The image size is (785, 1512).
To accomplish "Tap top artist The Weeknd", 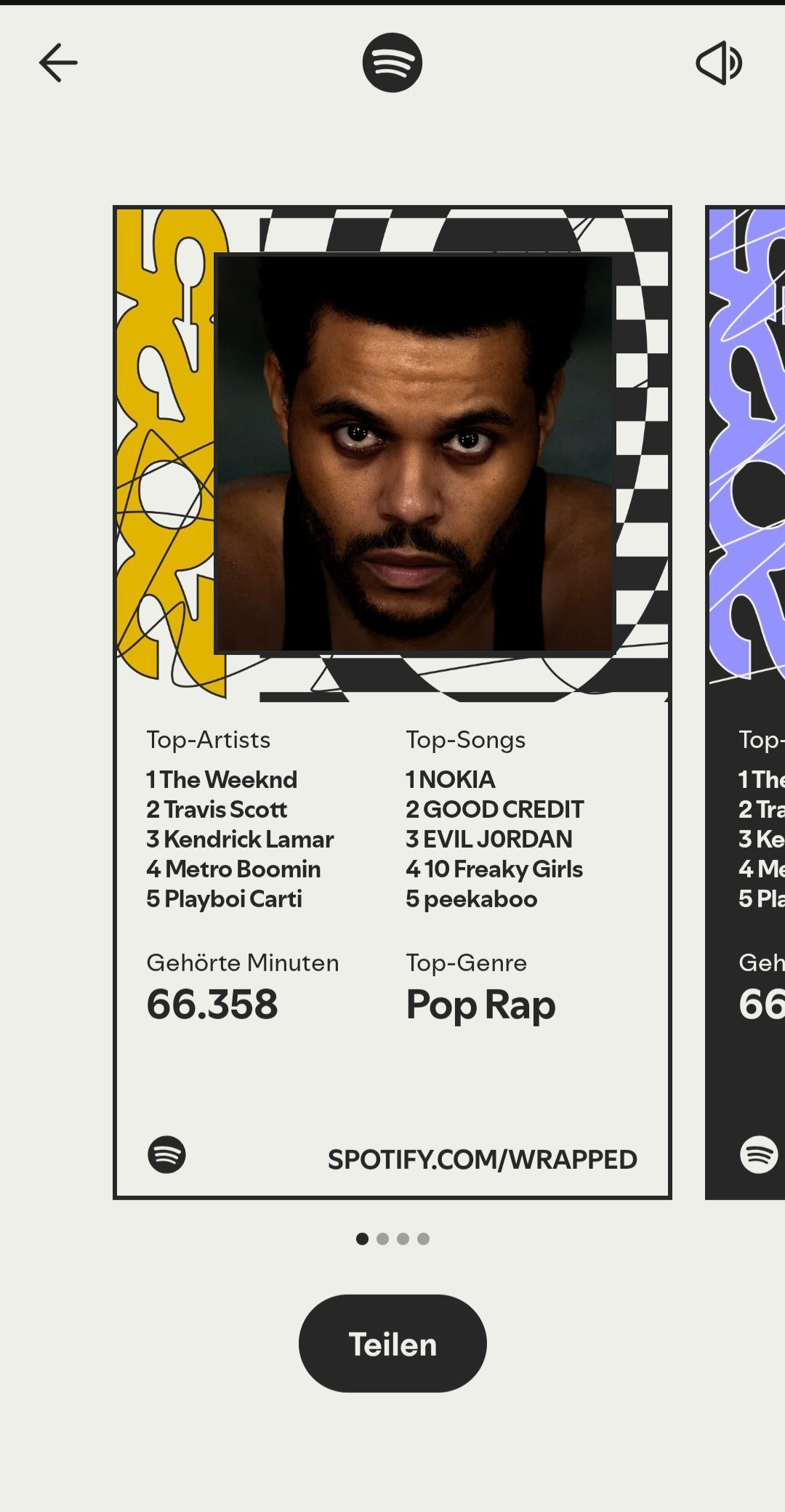I will click(x=222, y=780).
